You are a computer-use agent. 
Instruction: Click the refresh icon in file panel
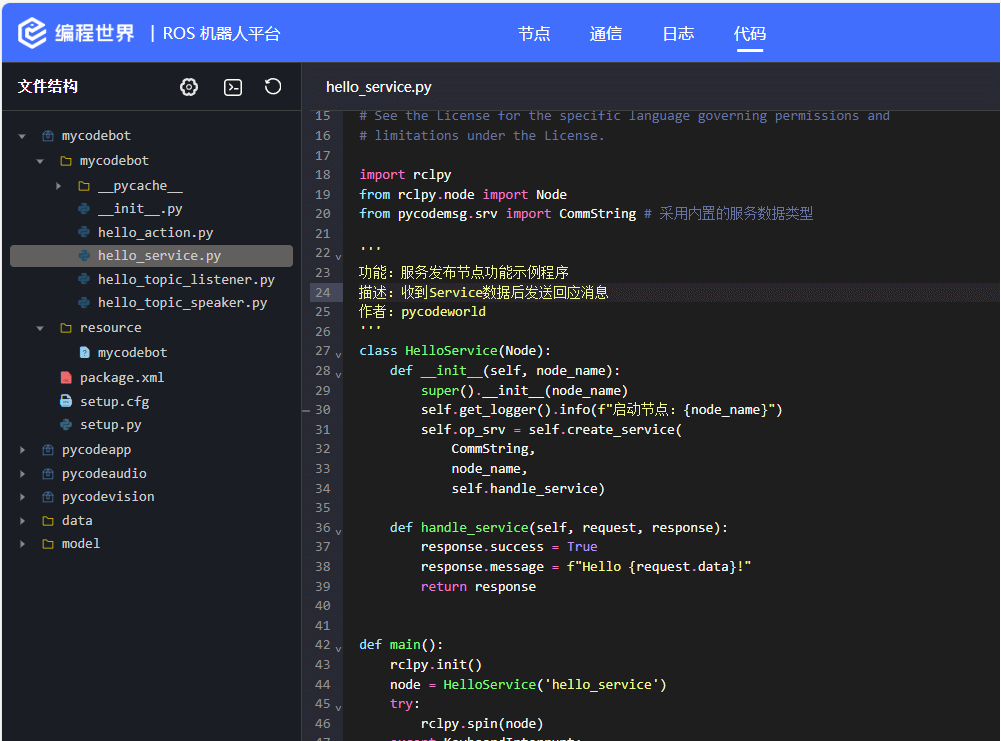click(273, 87)
